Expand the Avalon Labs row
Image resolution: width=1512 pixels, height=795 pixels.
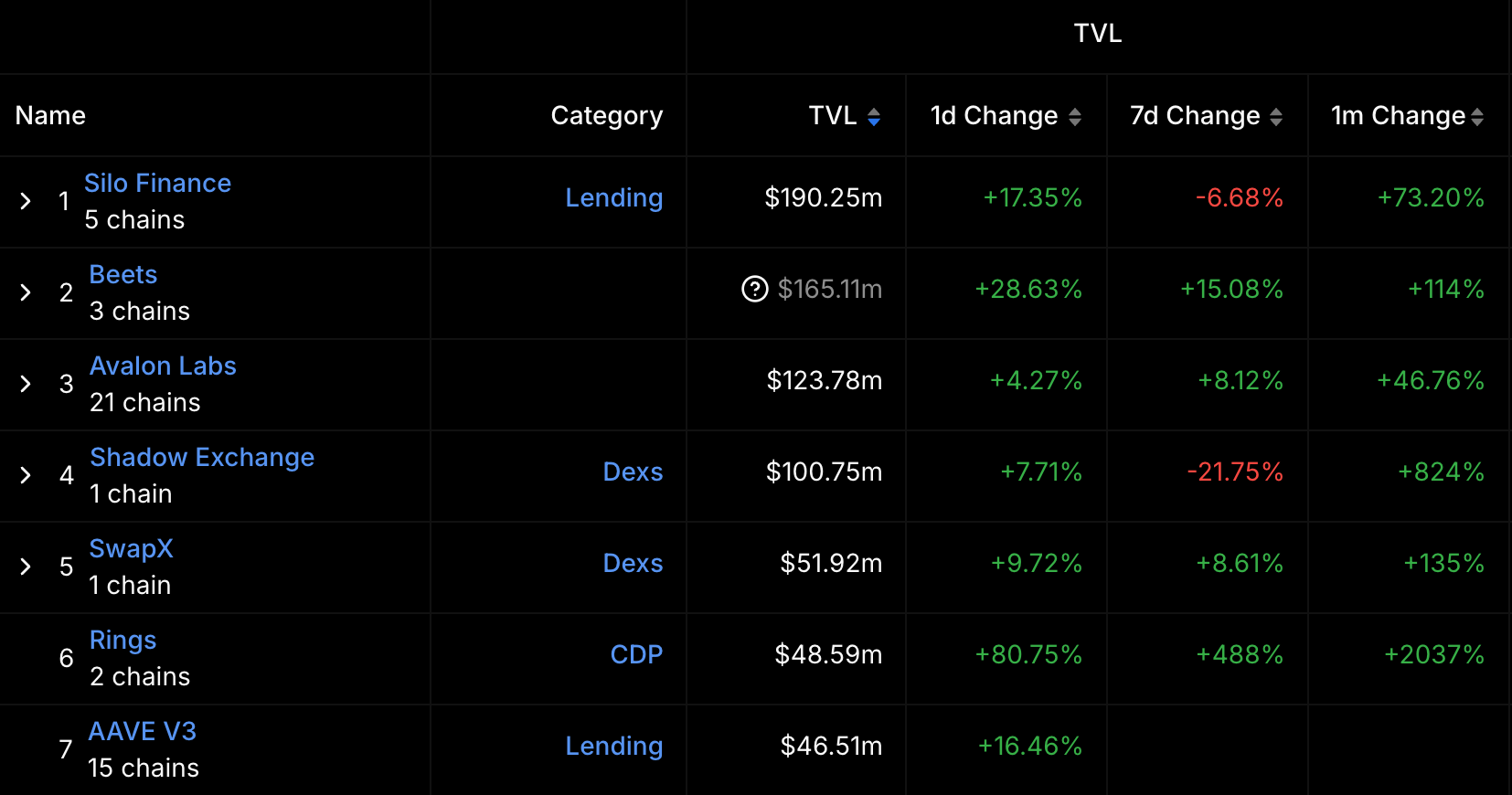(26, 384)
